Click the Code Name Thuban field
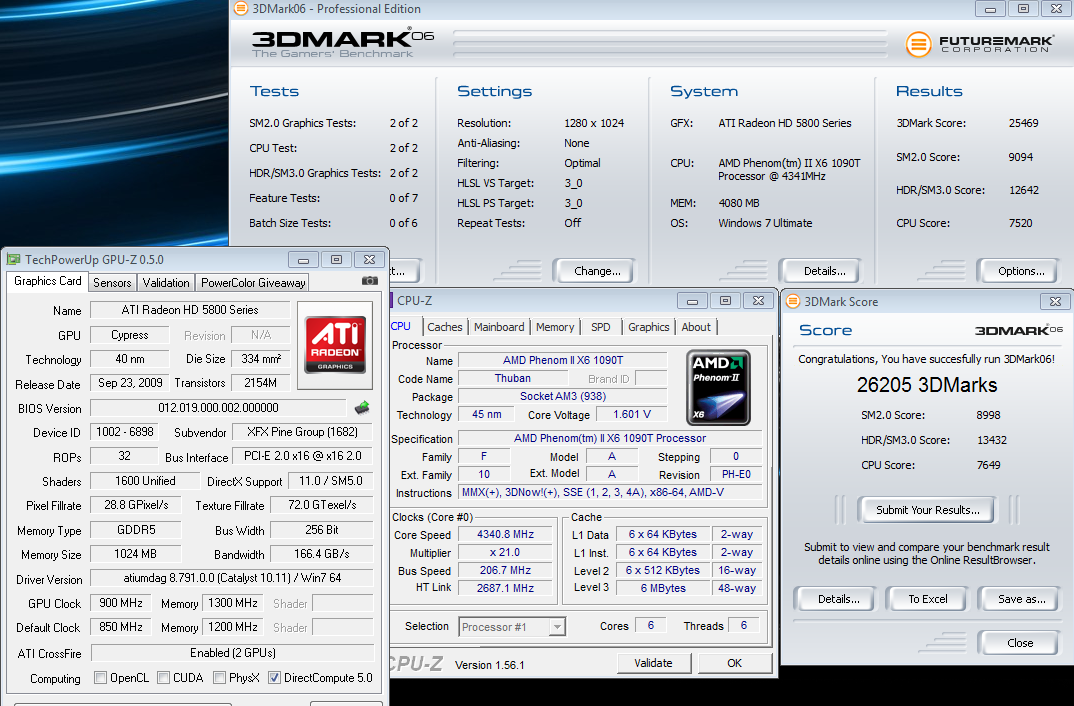 click(x=513, y=379)
